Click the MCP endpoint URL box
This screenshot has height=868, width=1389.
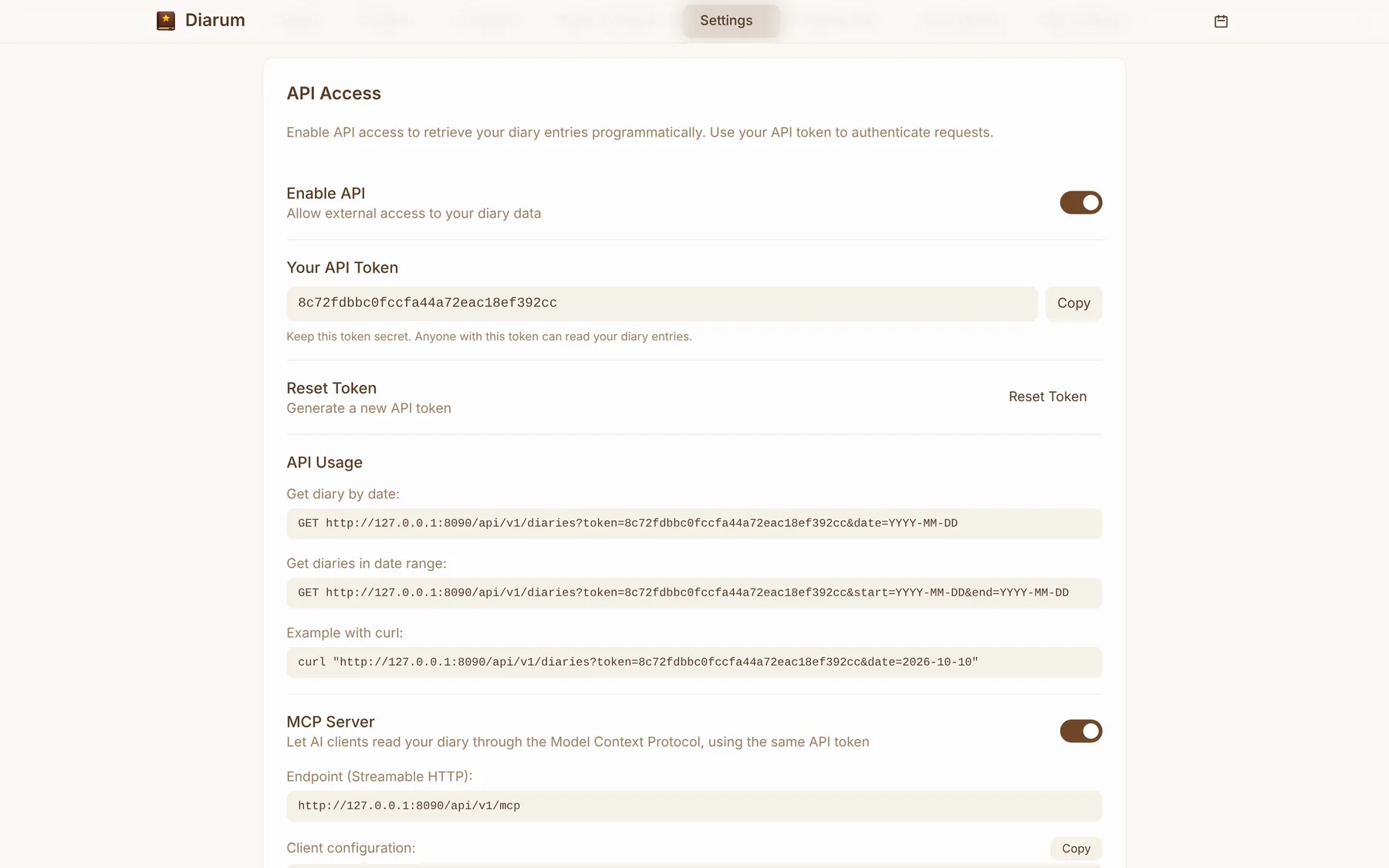coord(694,806)
